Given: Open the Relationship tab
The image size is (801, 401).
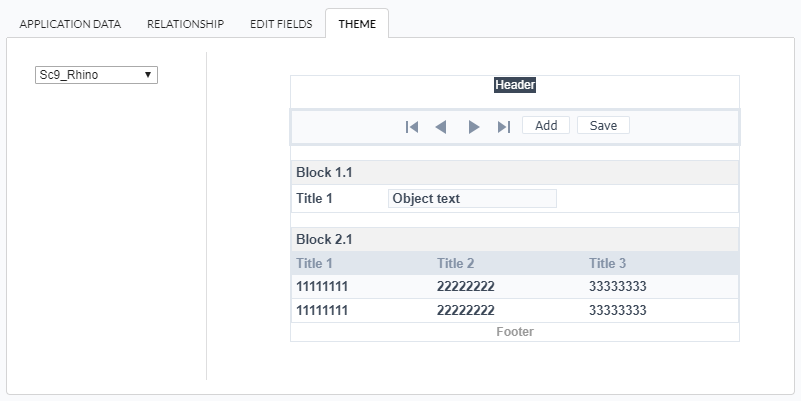Looking at the screenshot, I should tap(185, 24).
